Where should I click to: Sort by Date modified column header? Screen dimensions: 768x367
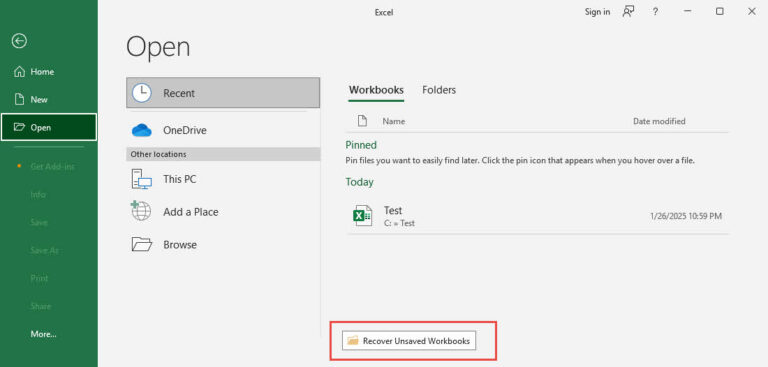coord(659,121)
